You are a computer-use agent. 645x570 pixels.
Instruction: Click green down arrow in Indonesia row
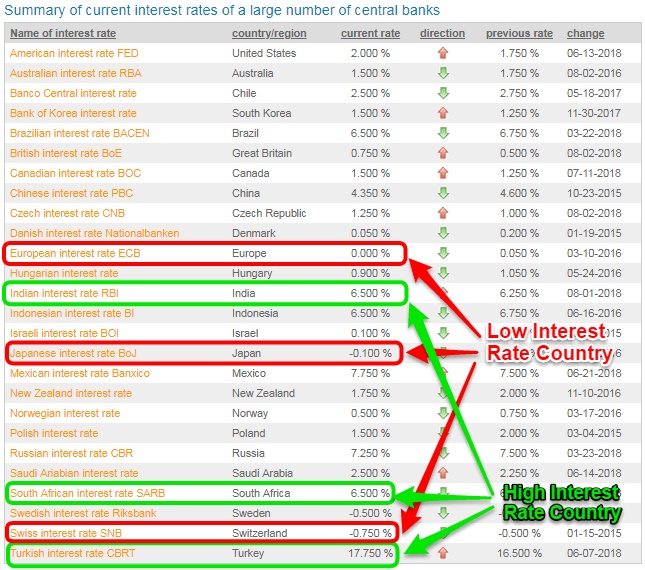(x=443, y=313)
